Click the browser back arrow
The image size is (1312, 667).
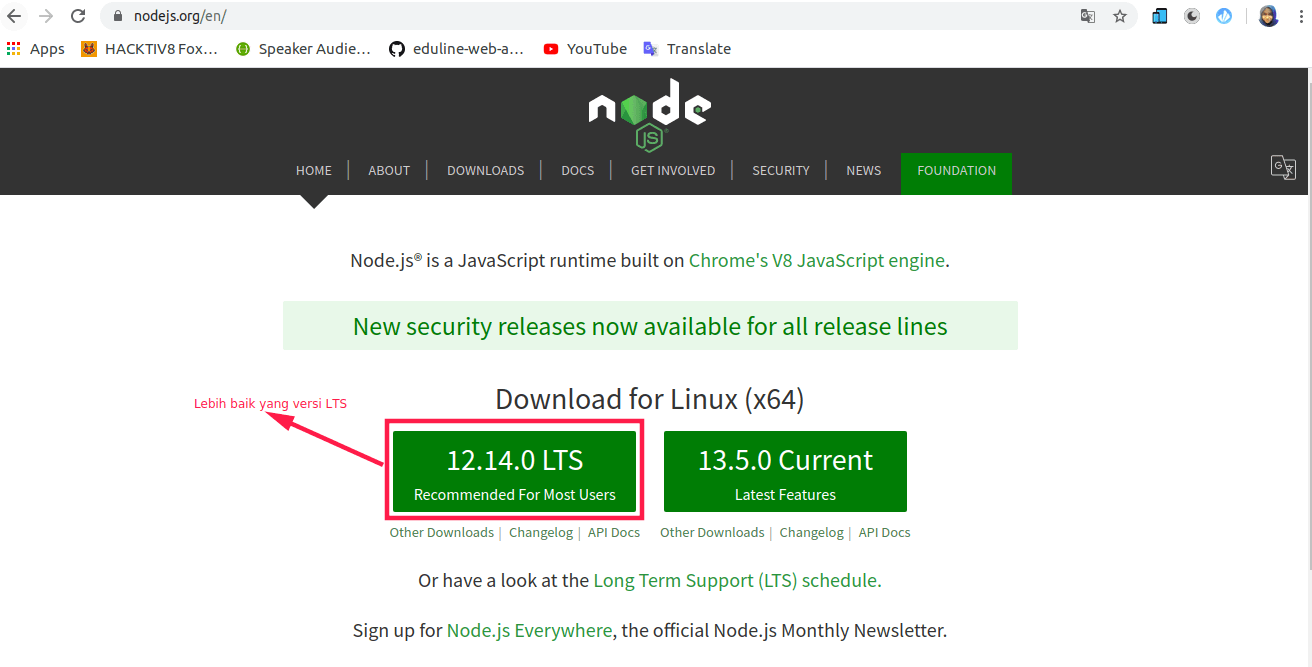pos(14,16)
